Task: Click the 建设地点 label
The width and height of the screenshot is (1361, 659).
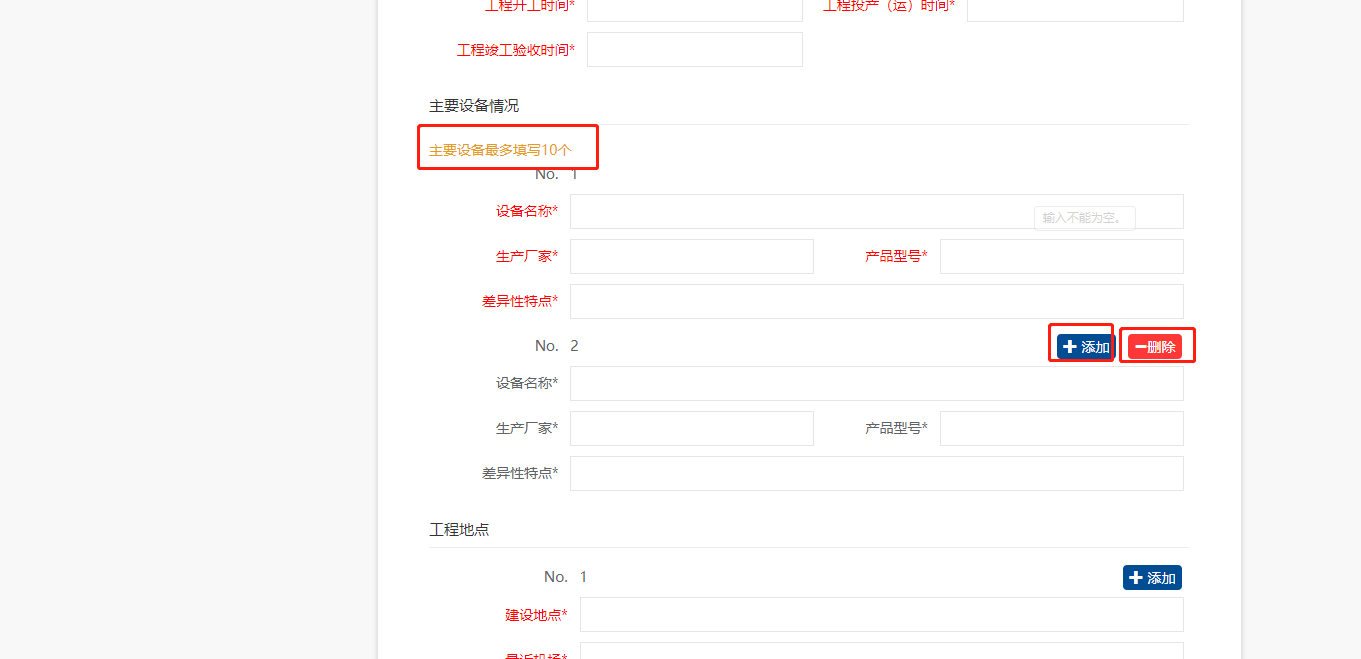Action: pos(536,615)
